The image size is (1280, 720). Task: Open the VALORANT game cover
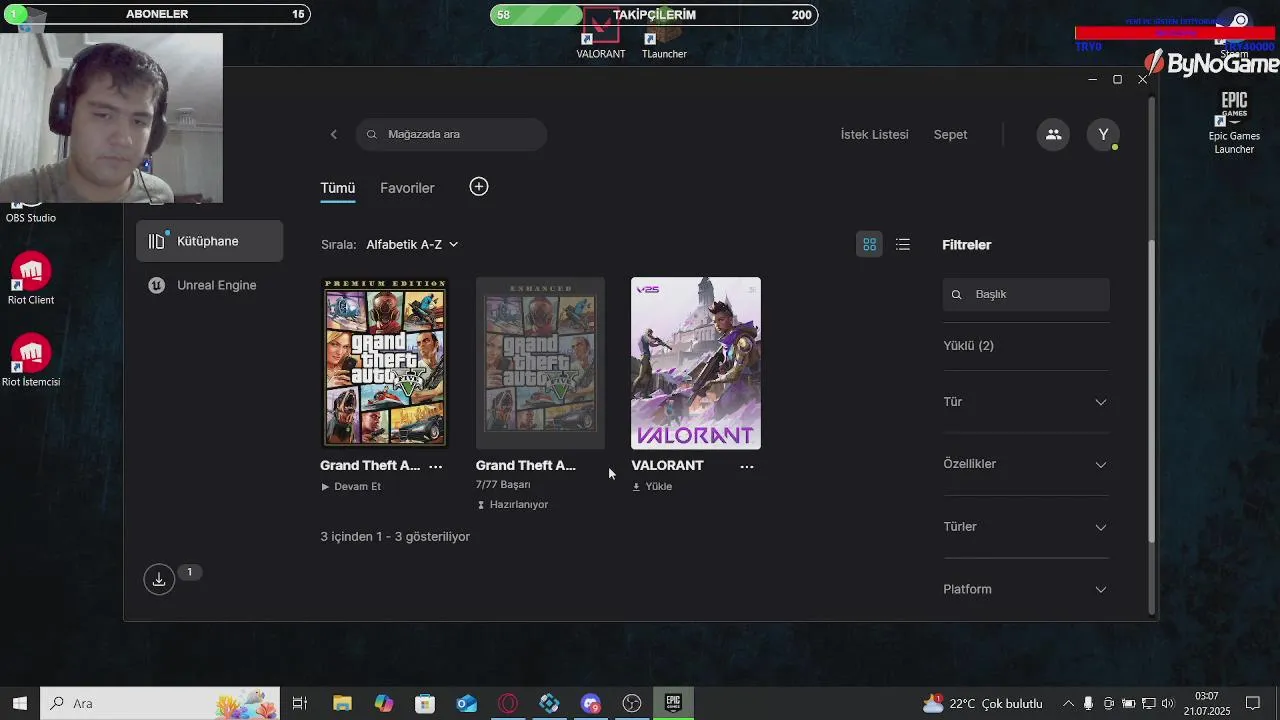(696, 363)
